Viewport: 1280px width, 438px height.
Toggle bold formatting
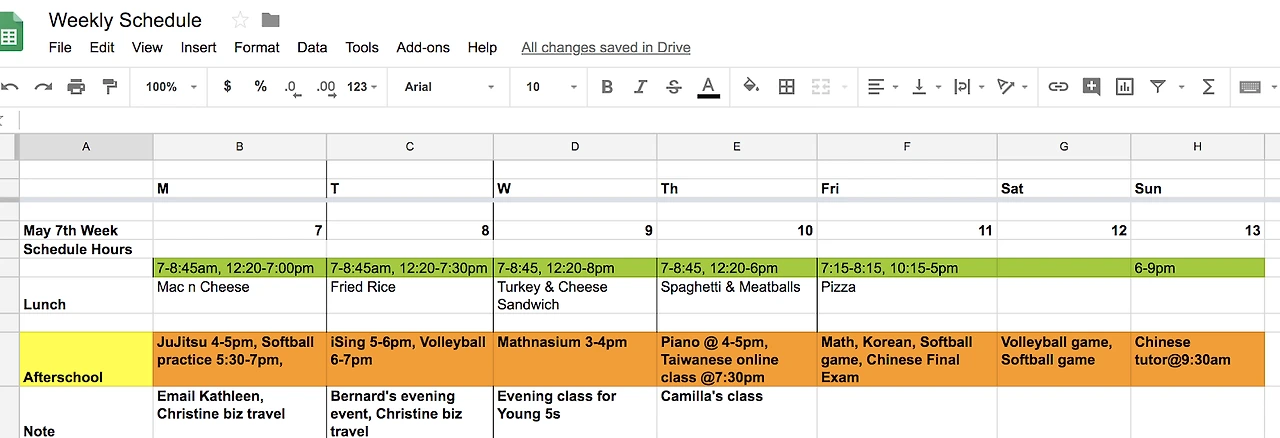pos(607,87)
